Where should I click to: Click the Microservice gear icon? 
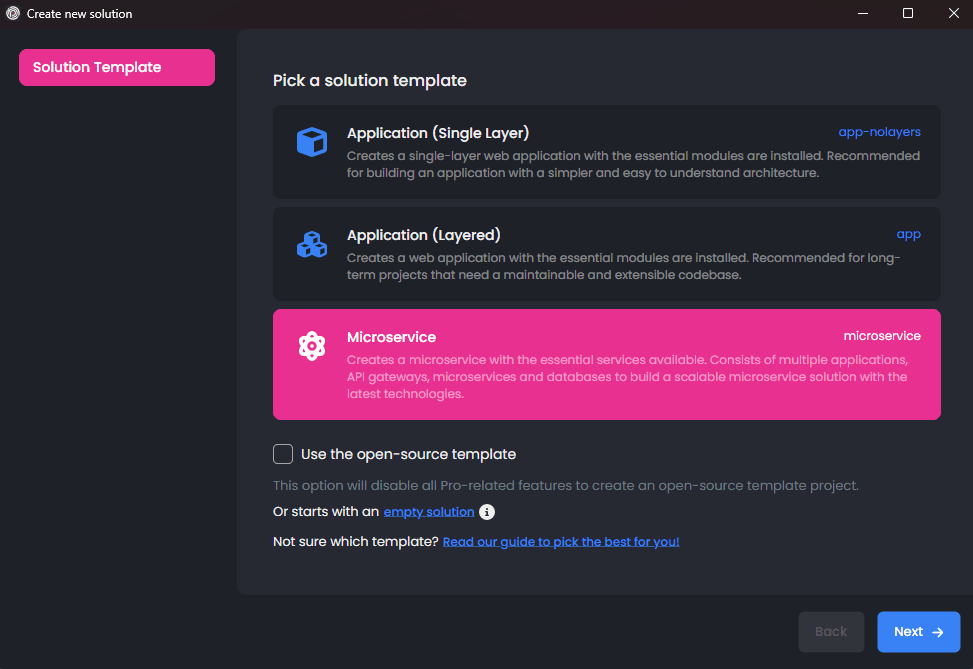coord(312,345)
